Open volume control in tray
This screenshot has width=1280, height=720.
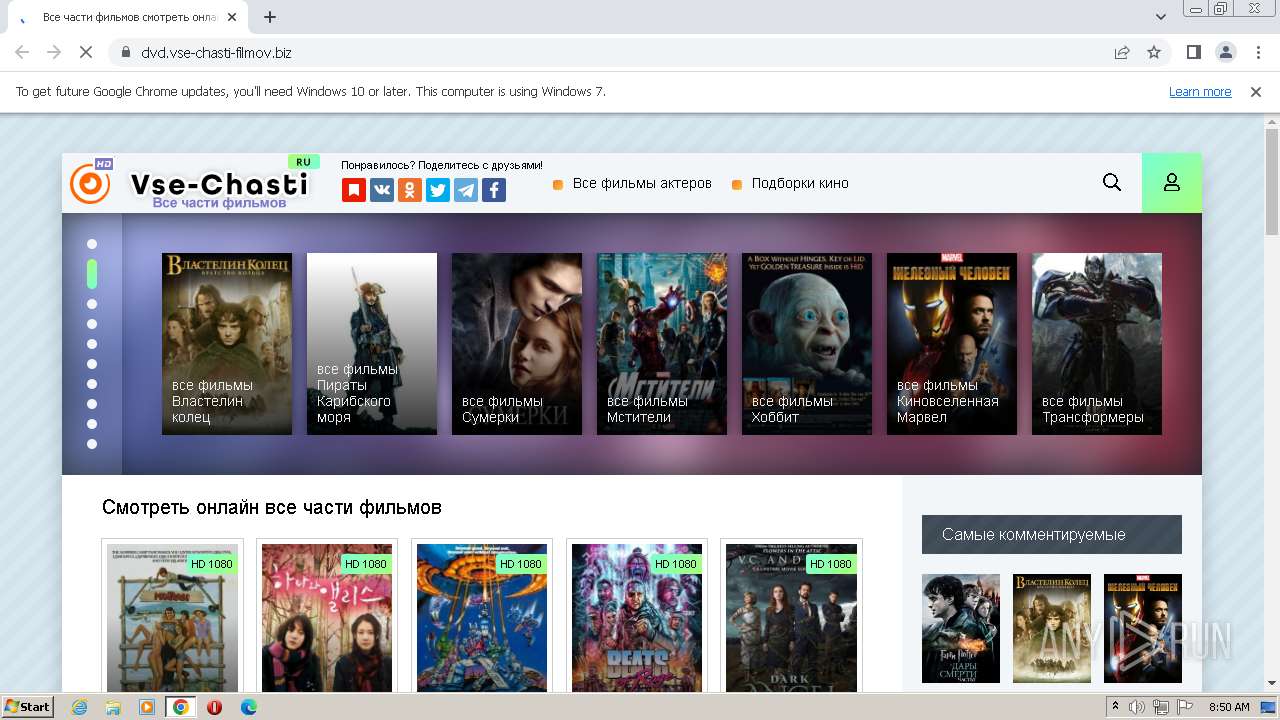coord(1137,707)
